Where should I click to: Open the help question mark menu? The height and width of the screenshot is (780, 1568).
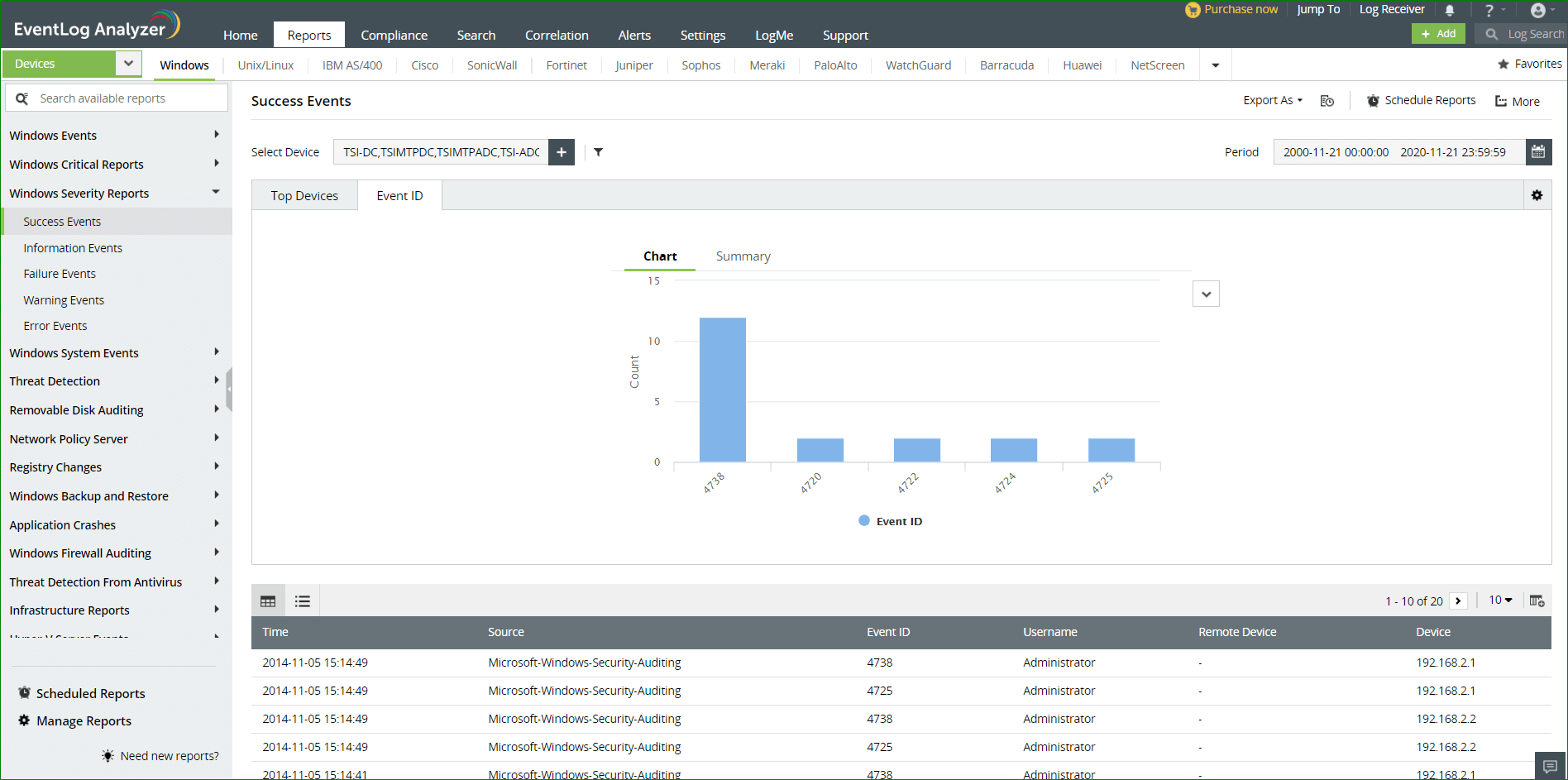[x=1489, y=10]
